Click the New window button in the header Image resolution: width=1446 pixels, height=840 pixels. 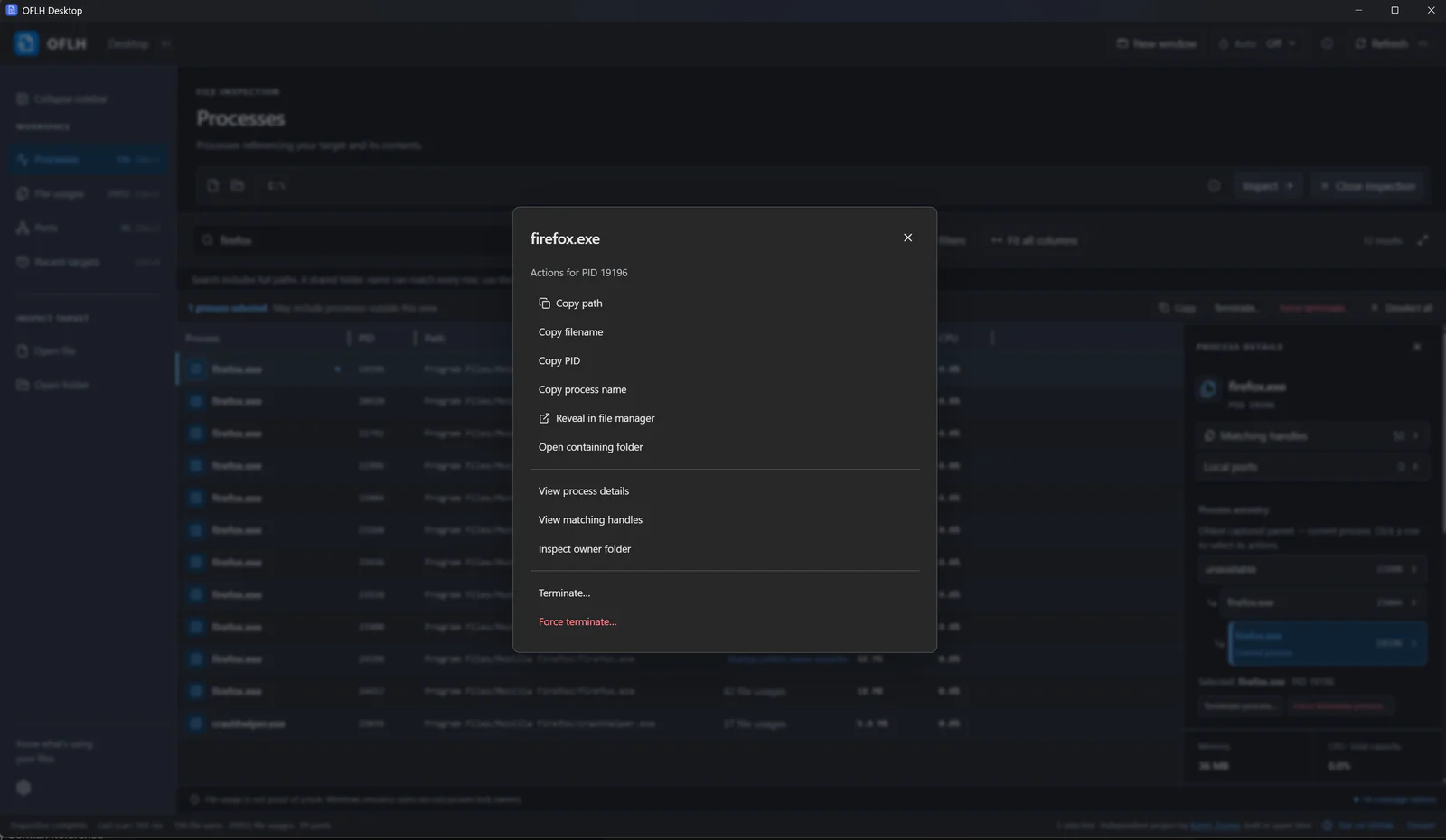[1156, 43]
